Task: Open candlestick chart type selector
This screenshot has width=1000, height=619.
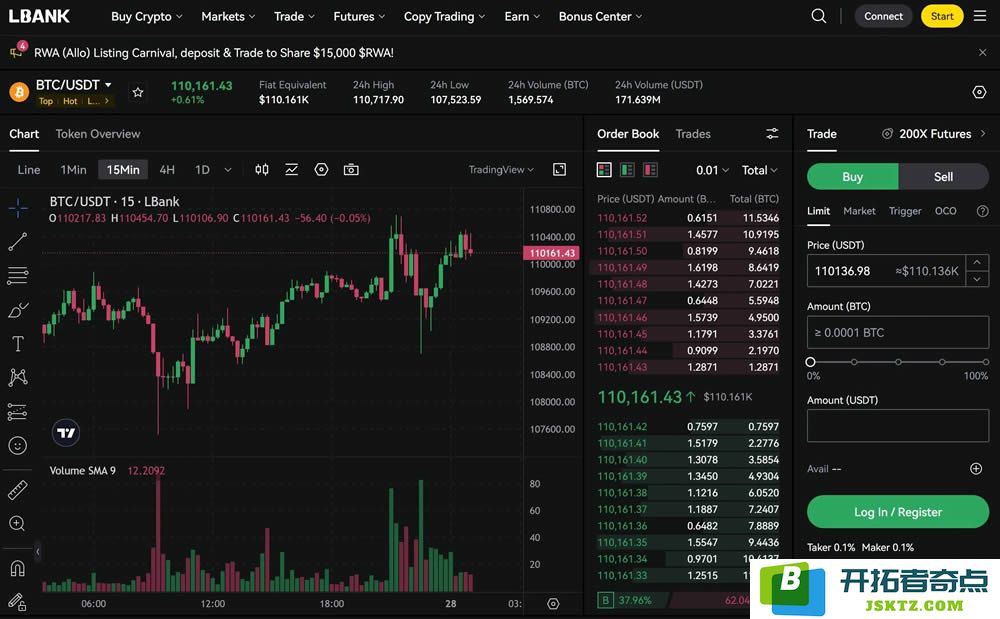Action: [x=261, y=170]
